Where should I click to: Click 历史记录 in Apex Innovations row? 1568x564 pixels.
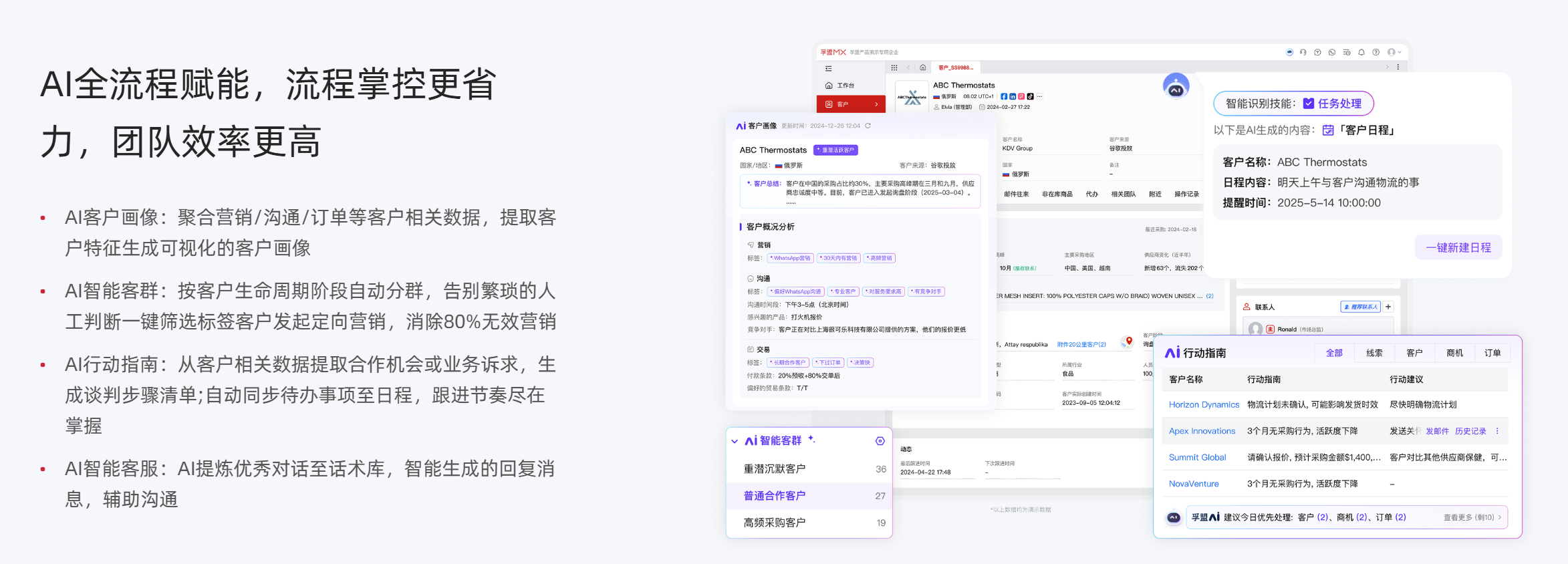1470,431
